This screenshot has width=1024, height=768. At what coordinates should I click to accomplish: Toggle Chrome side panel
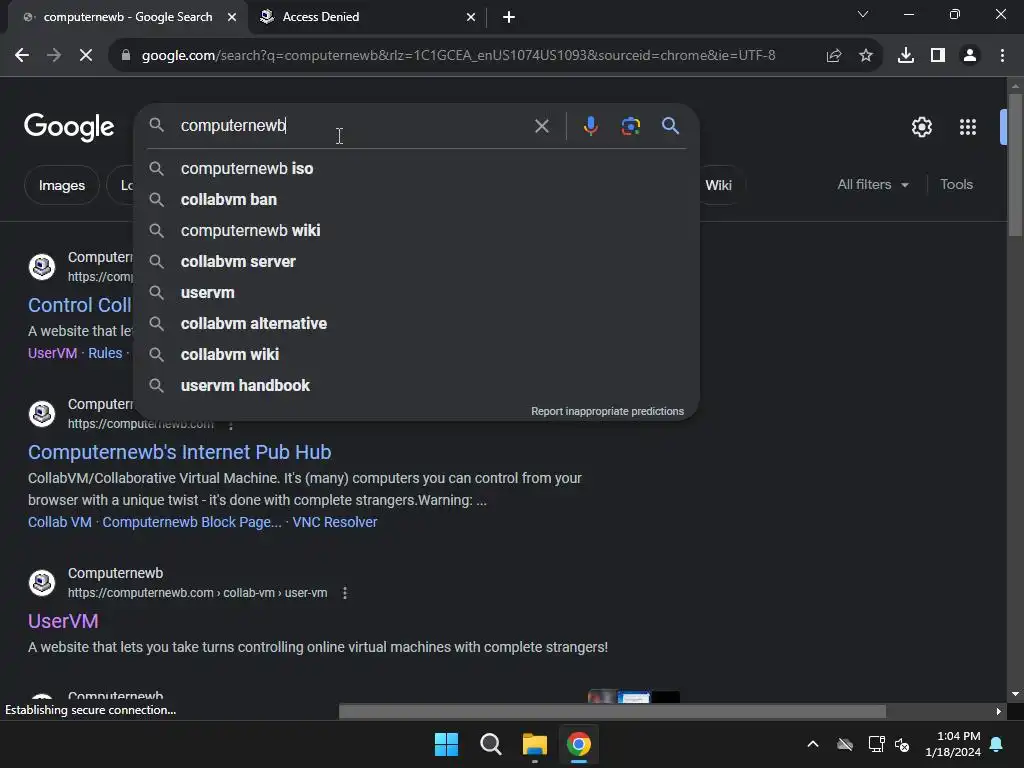coord(938,56)
